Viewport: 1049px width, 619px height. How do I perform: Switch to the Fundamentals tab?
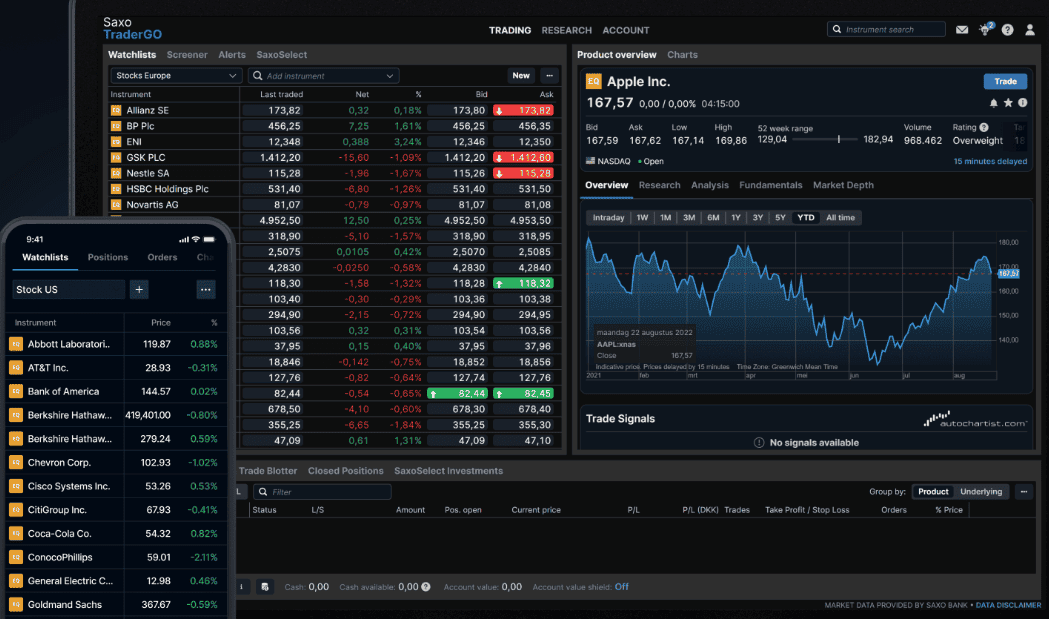coord(771,185)
